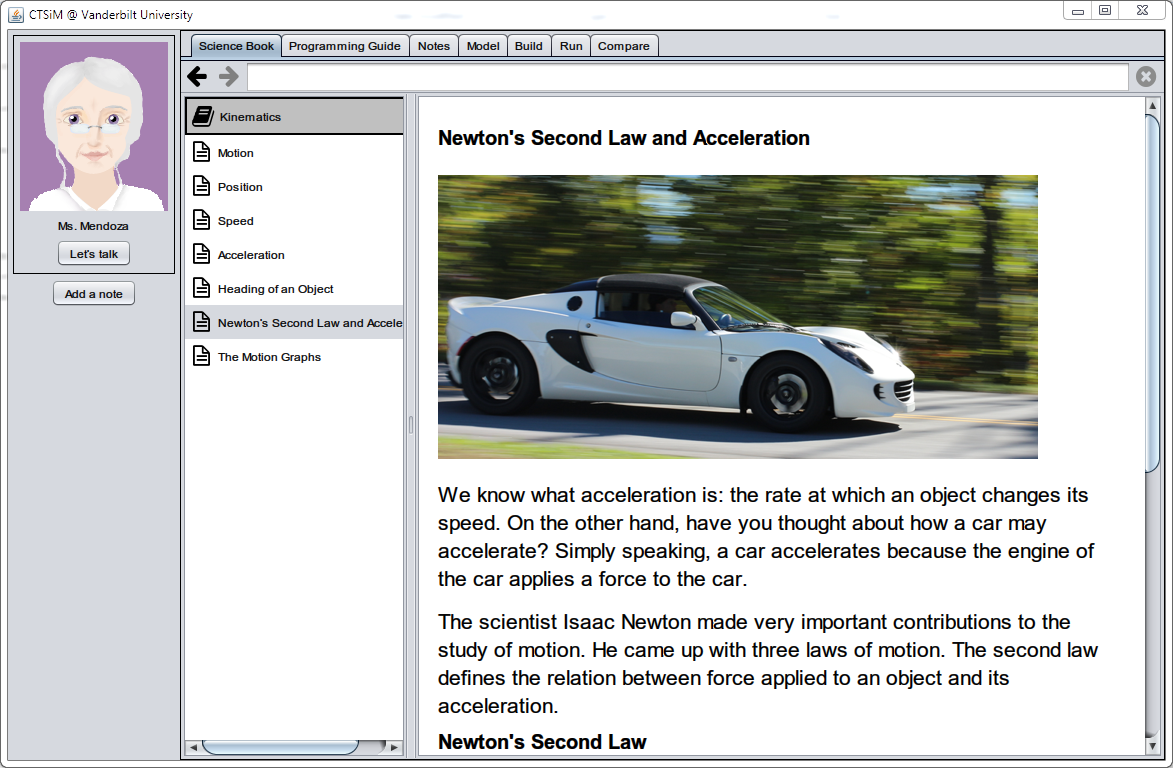Click the Speed page document icon
This screenshot has height=768, width=1173.
coord(201,221)
